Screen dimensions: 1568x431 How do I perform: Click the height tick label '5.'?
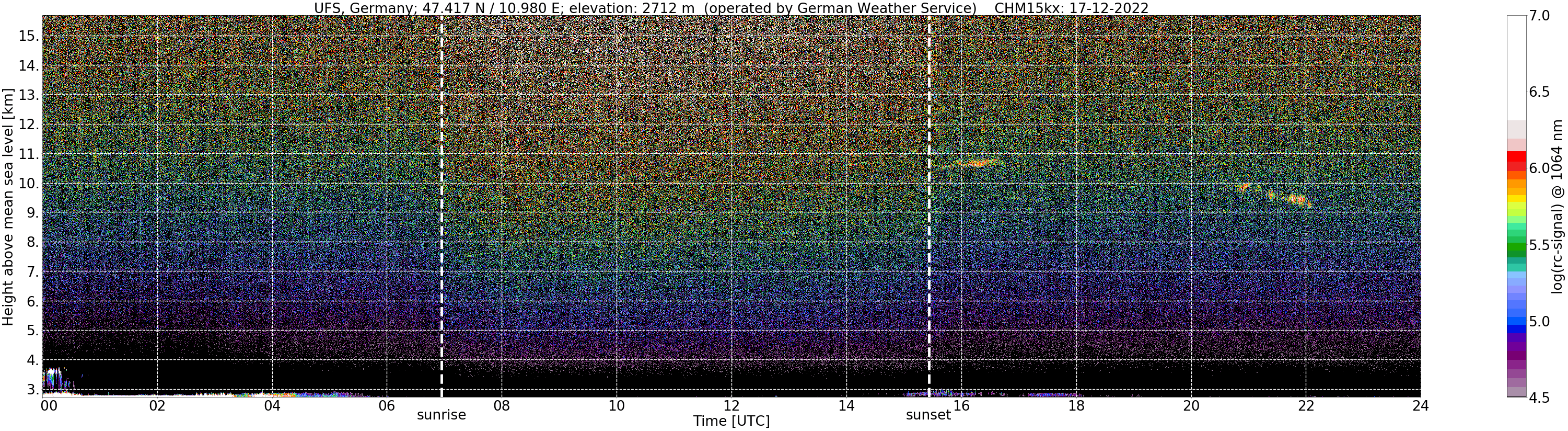33,331
